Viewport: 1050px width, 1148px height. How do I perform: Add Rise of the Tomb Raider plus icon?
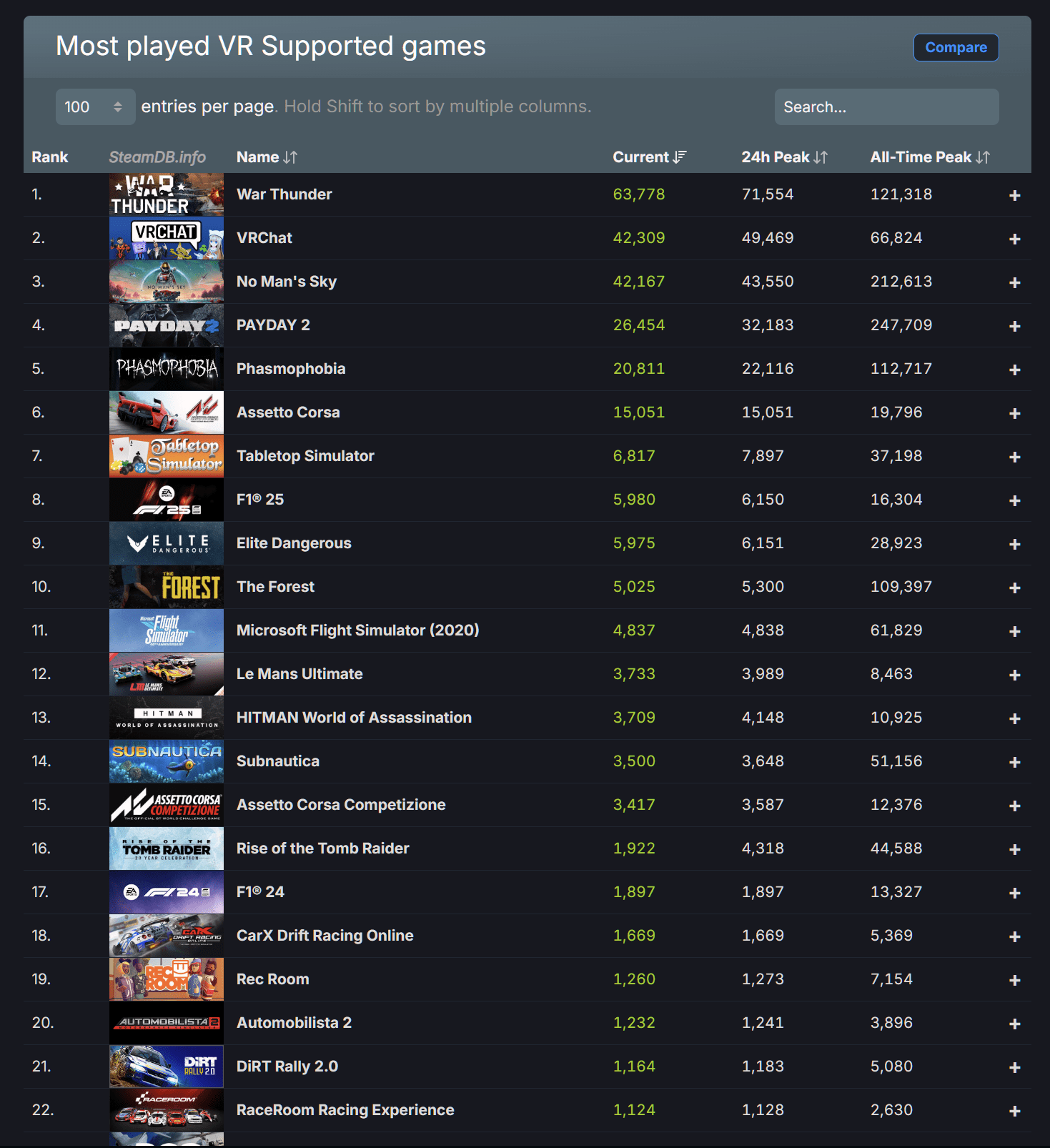(x=1014, y=849)
